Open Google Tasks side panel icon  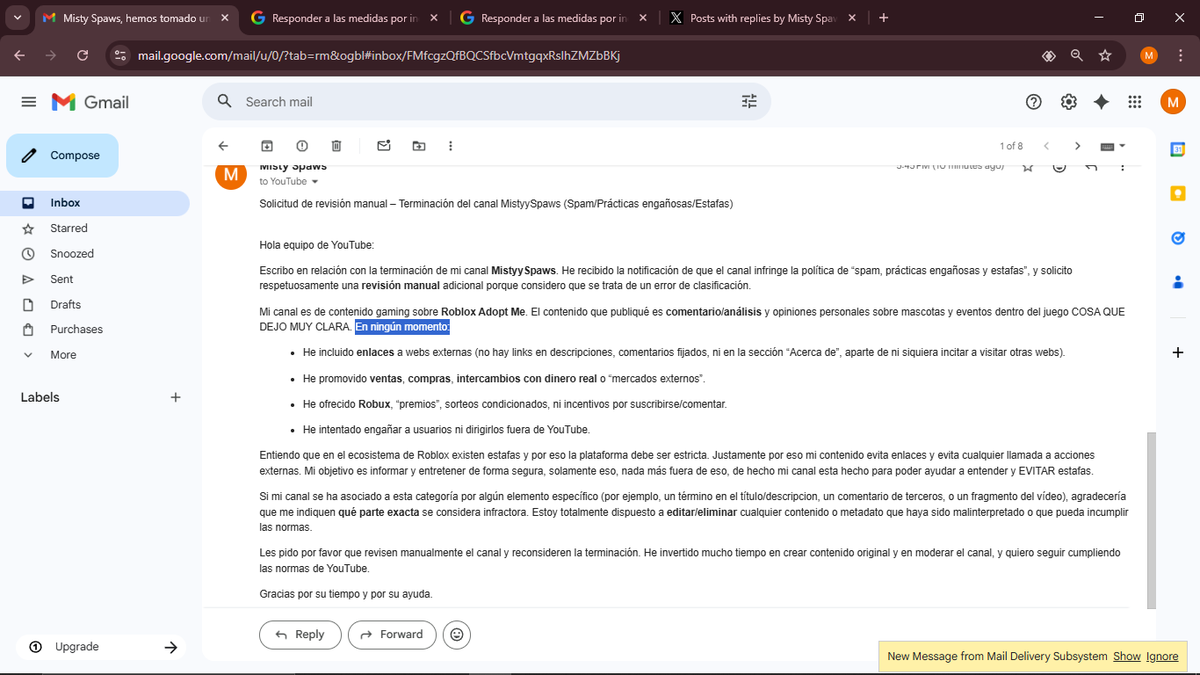click(1178, 238)
